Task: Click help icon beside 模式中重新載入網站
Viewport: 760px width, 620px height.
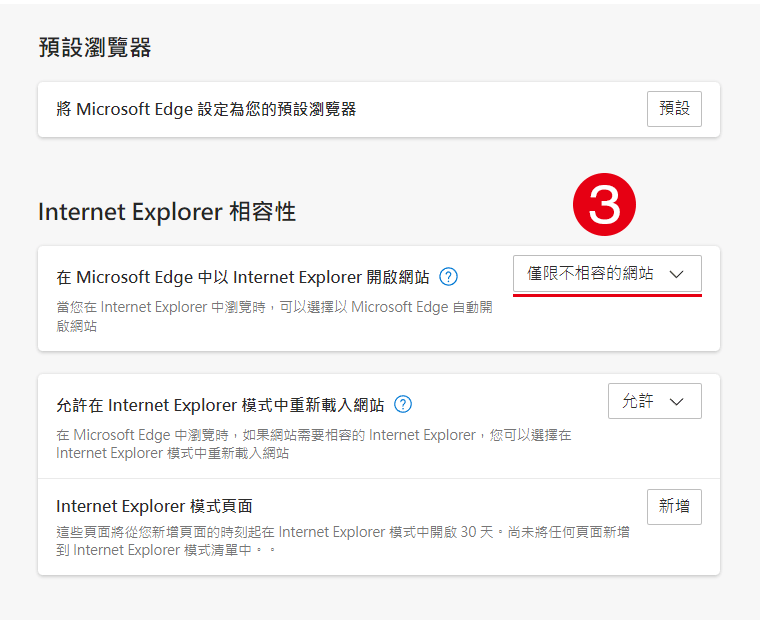Action: coord(403,404)
